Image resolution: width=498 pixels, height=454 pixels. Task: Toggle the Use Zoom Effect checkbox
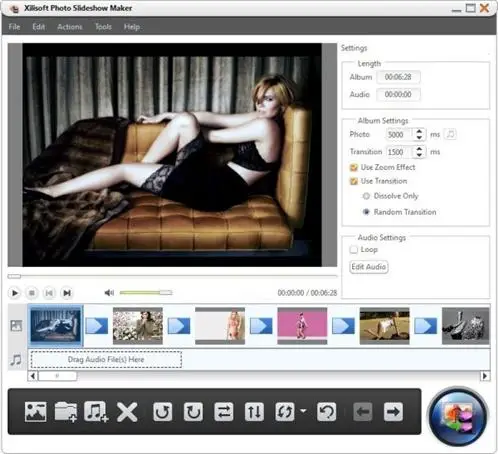click(353, 167)
